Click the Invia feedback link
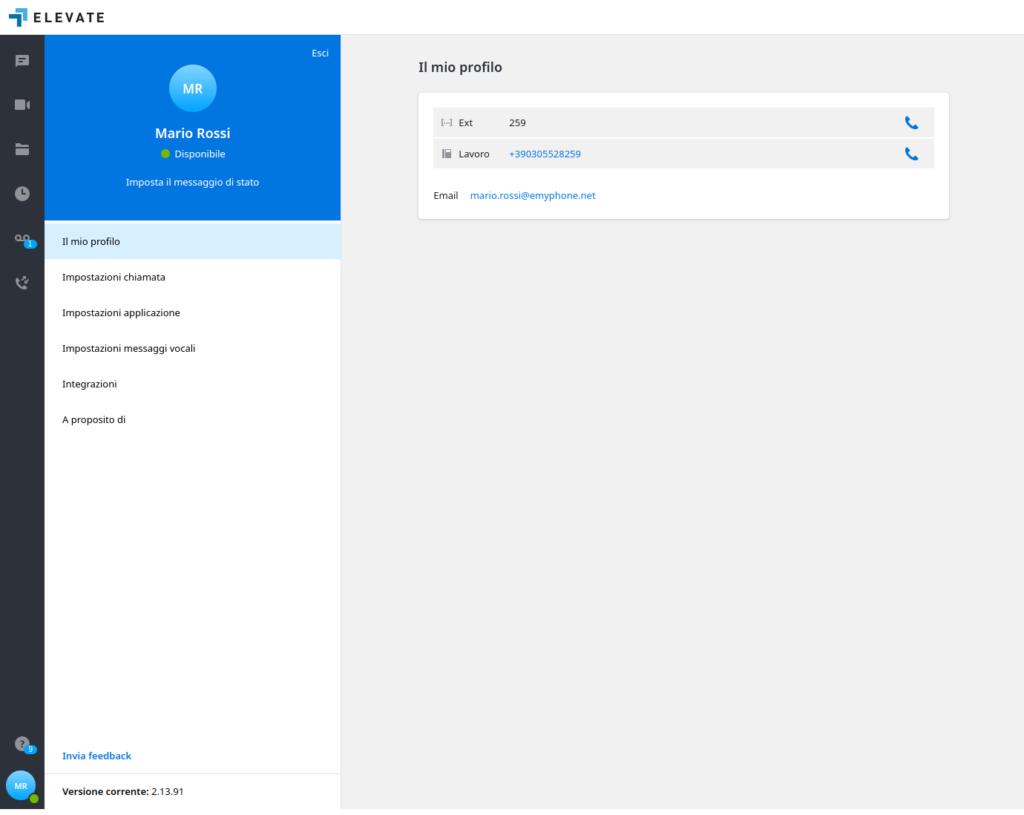Viewport: 1024px width, 815px height. tap(96, 755)
